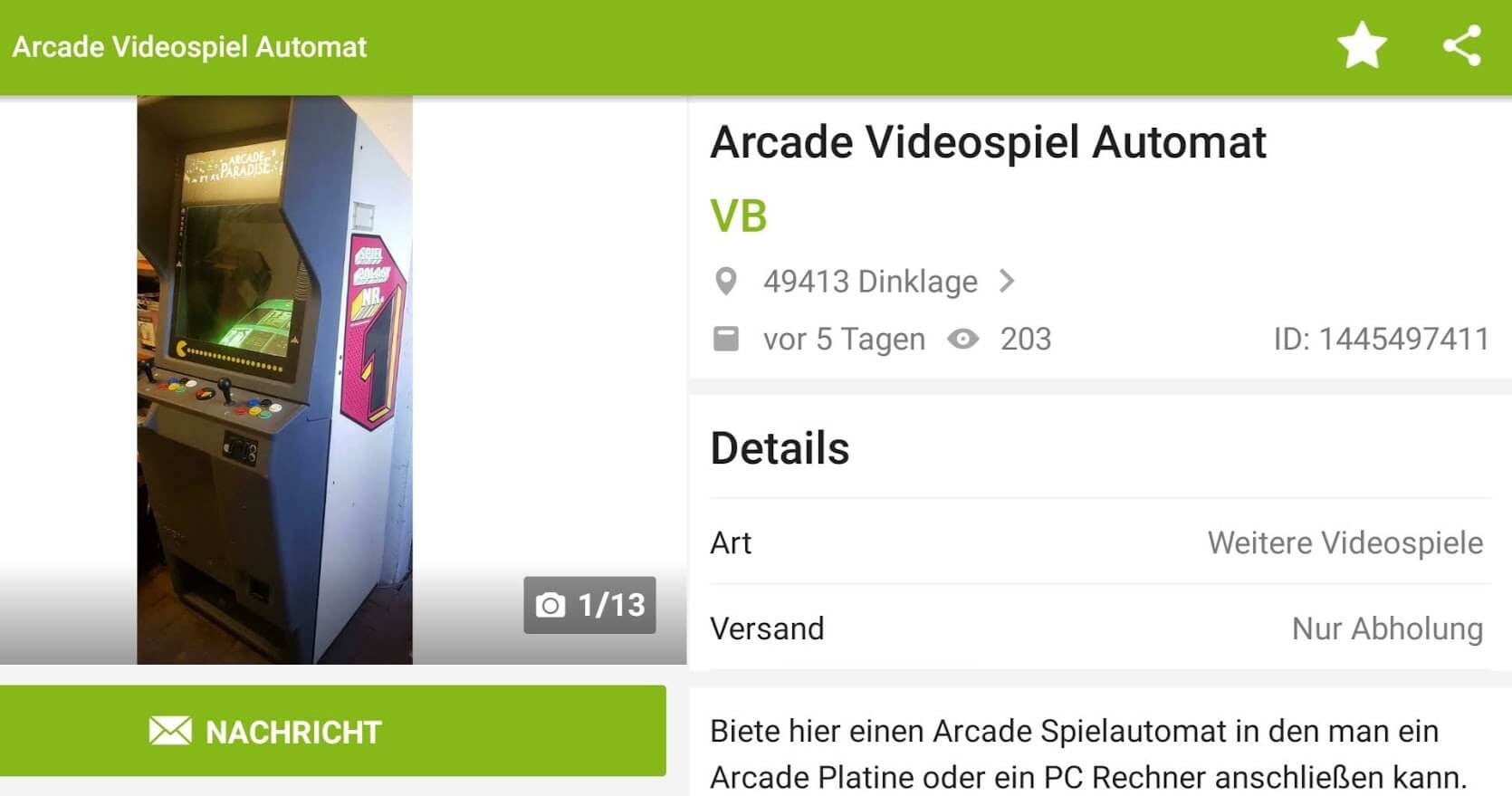
Task: Click the envelope icon on Nachricht
Action: point(170,731)
